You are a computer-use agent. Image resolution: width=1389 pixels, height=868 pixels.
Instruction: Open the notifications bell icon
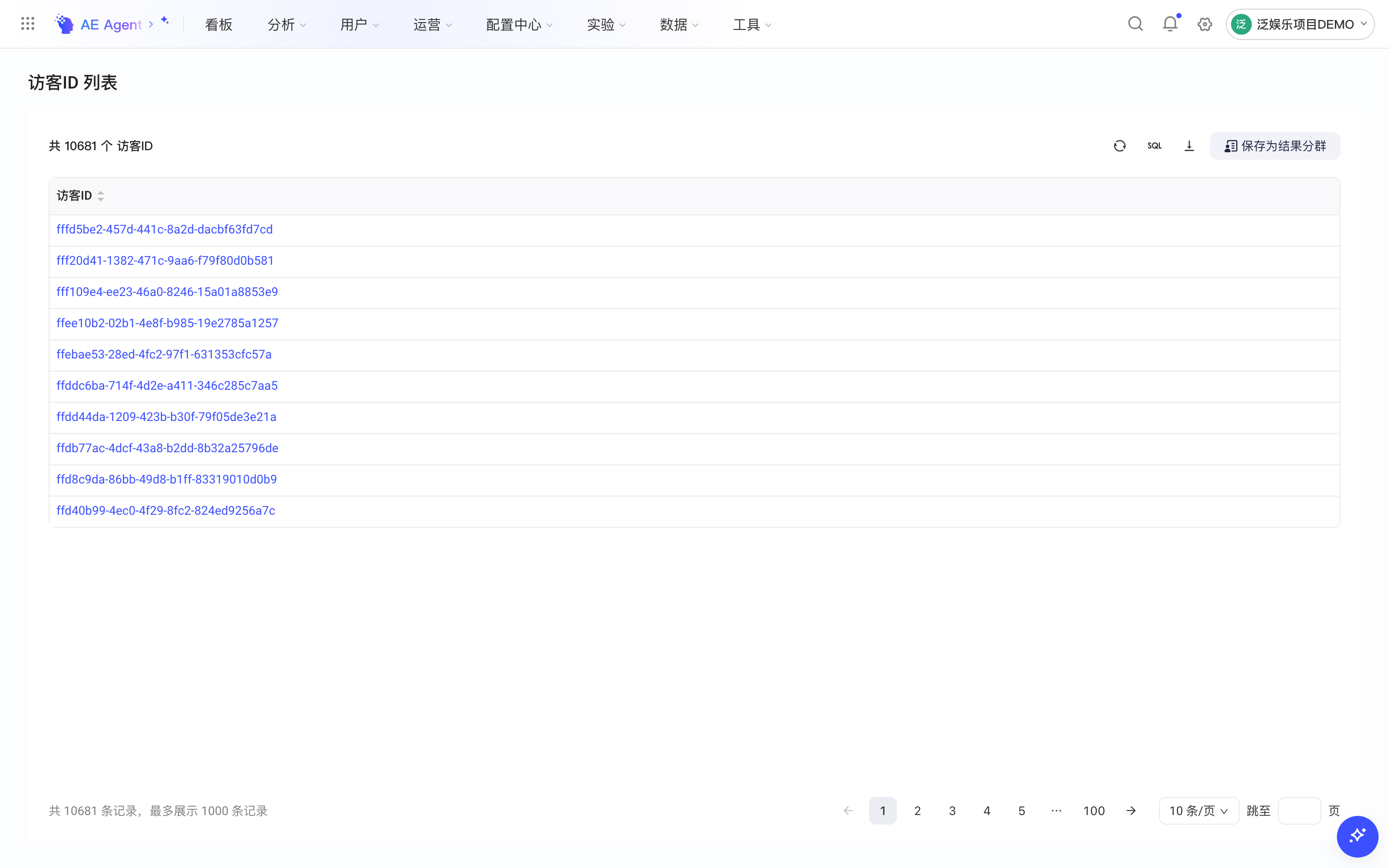coord(1170,23)
